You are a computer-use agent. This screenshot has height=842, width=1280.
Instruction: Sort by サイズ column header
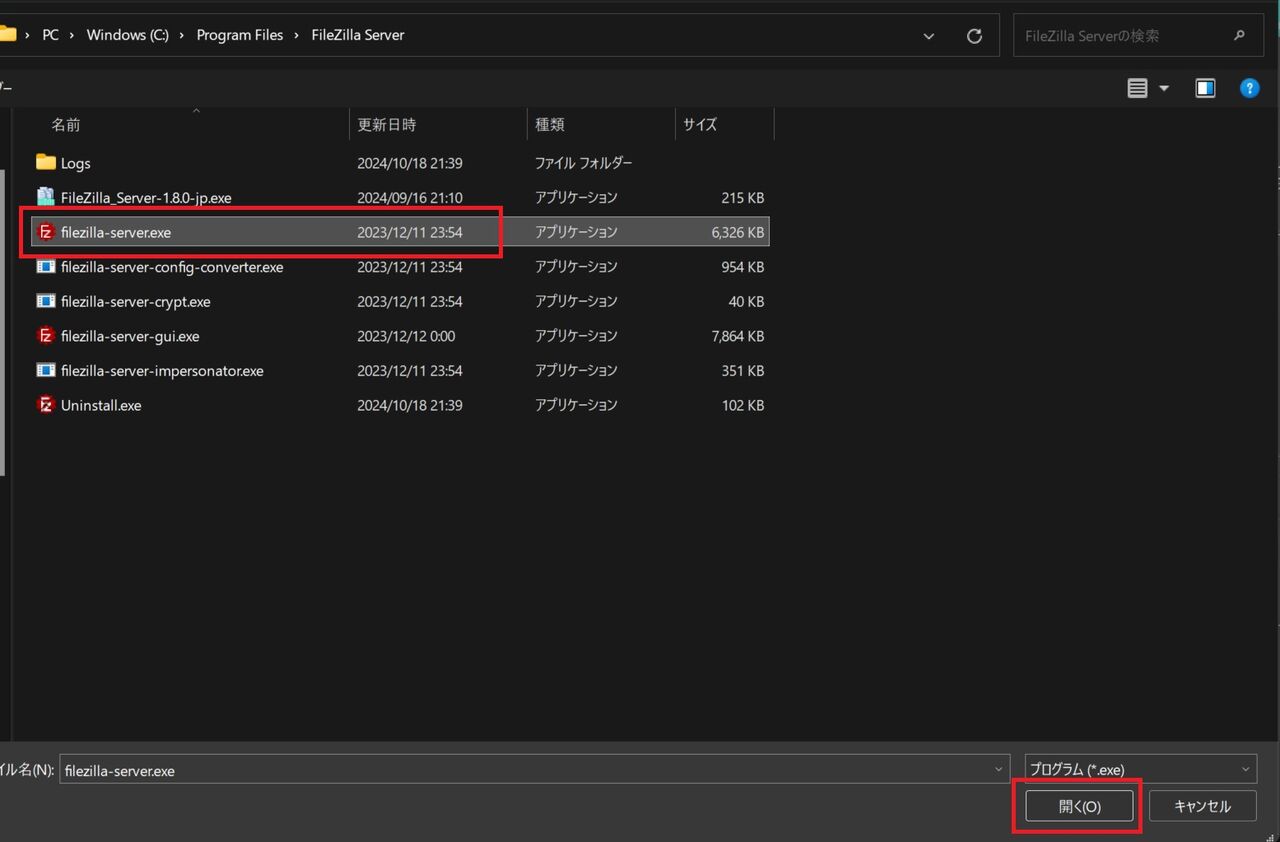tap(724, 124)
